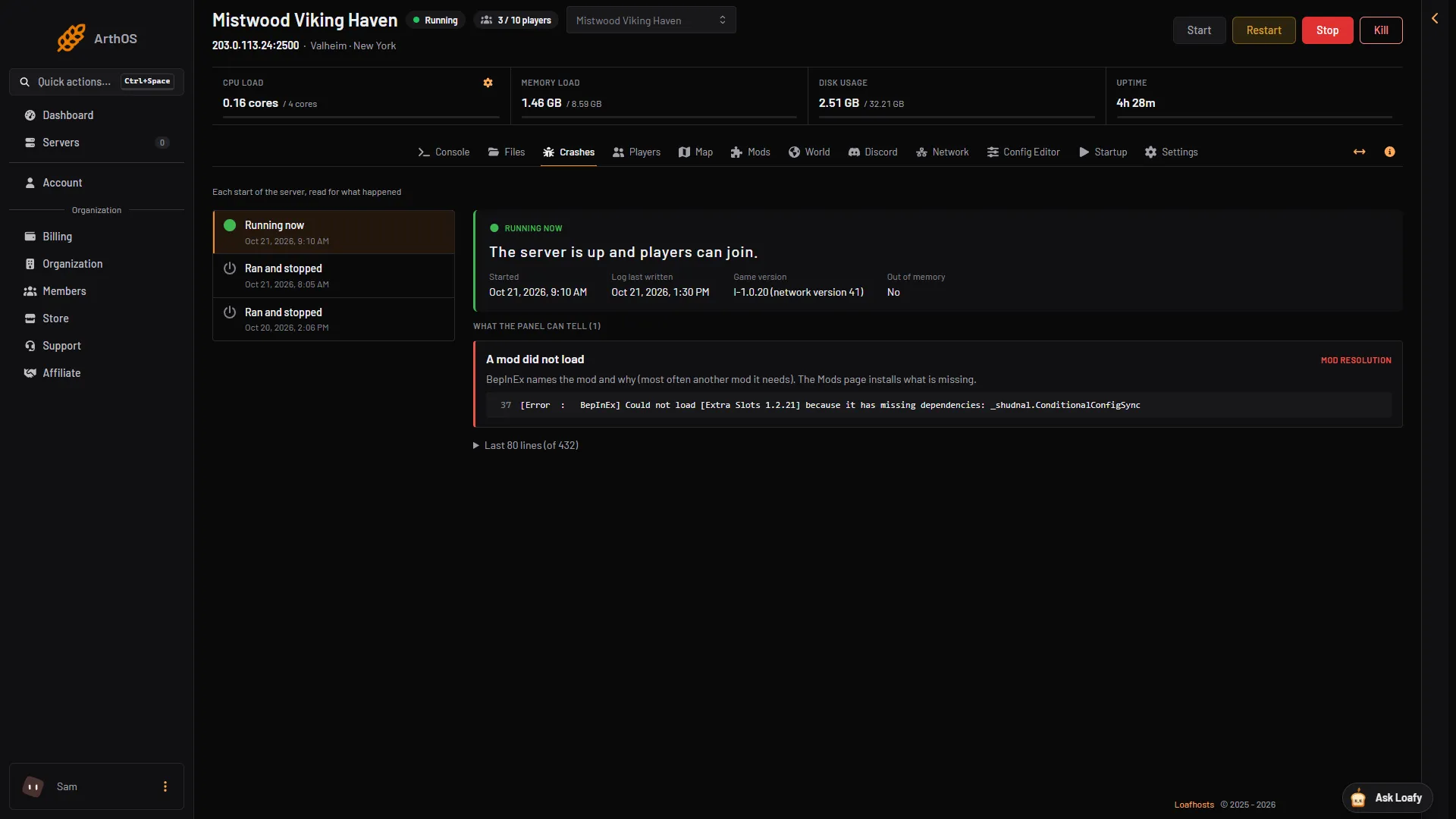Open the Discord tab
This screenshot has height=819, width=1456.
pyautogui.click(x=873, y=152)
